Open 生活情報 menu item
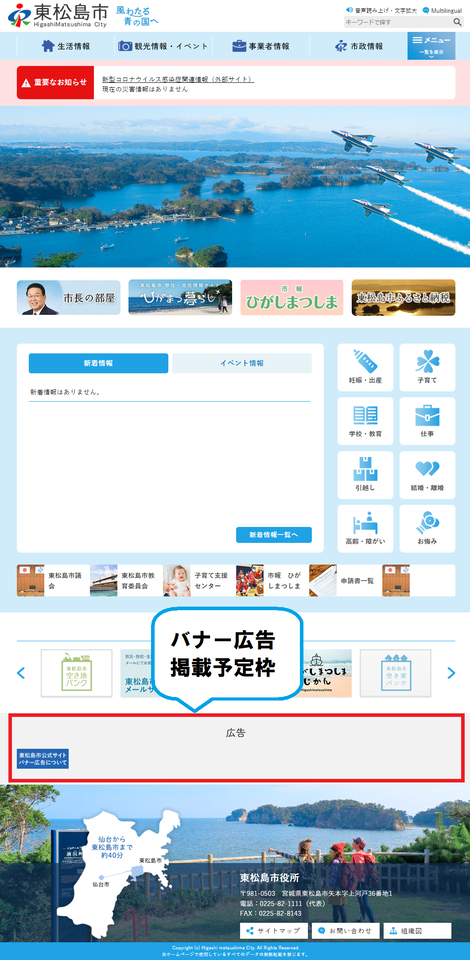Screen dimensions: 470x960 [65, 46]
